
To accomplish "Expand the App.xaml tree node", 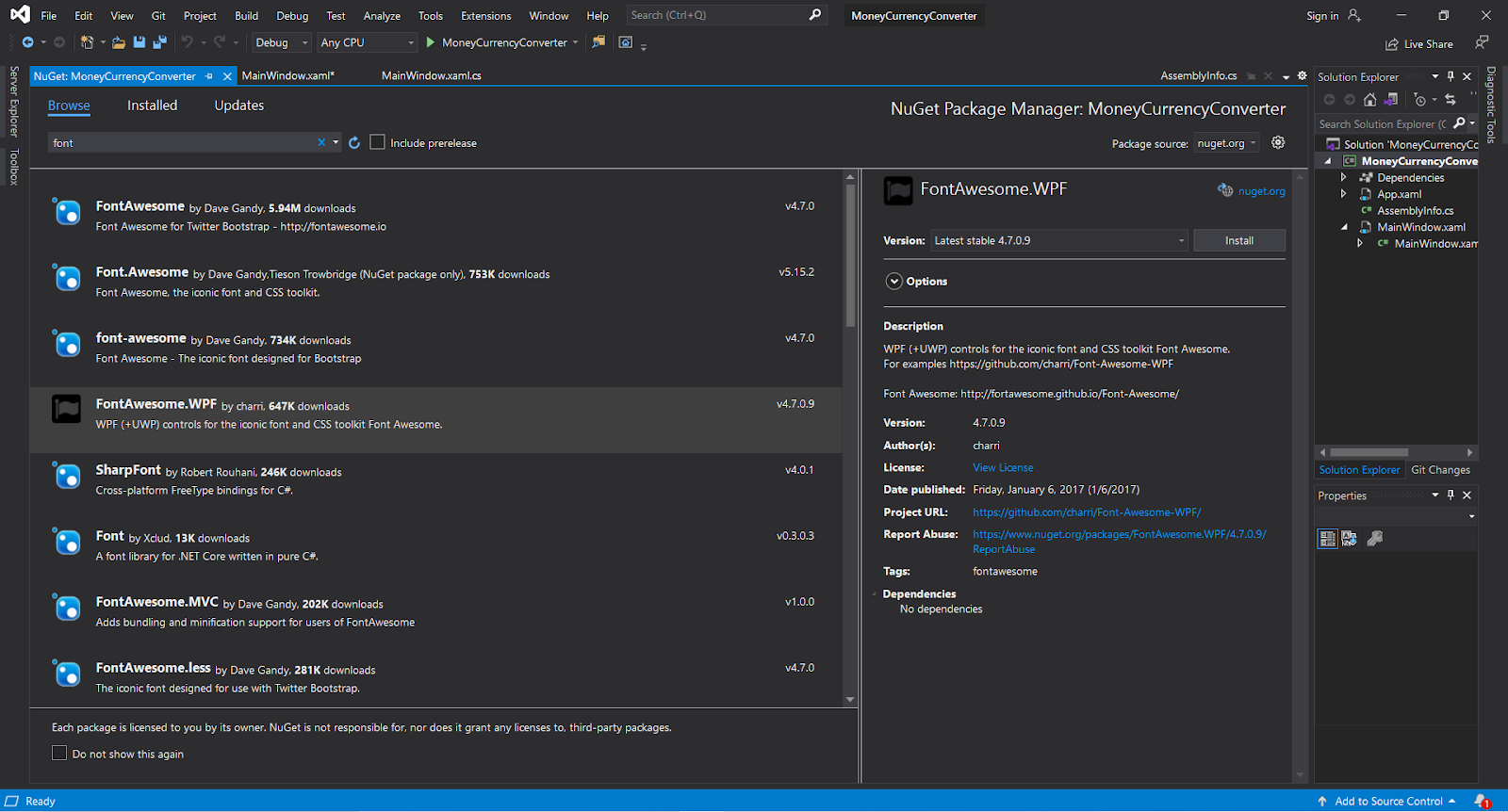I will 1343,194.
